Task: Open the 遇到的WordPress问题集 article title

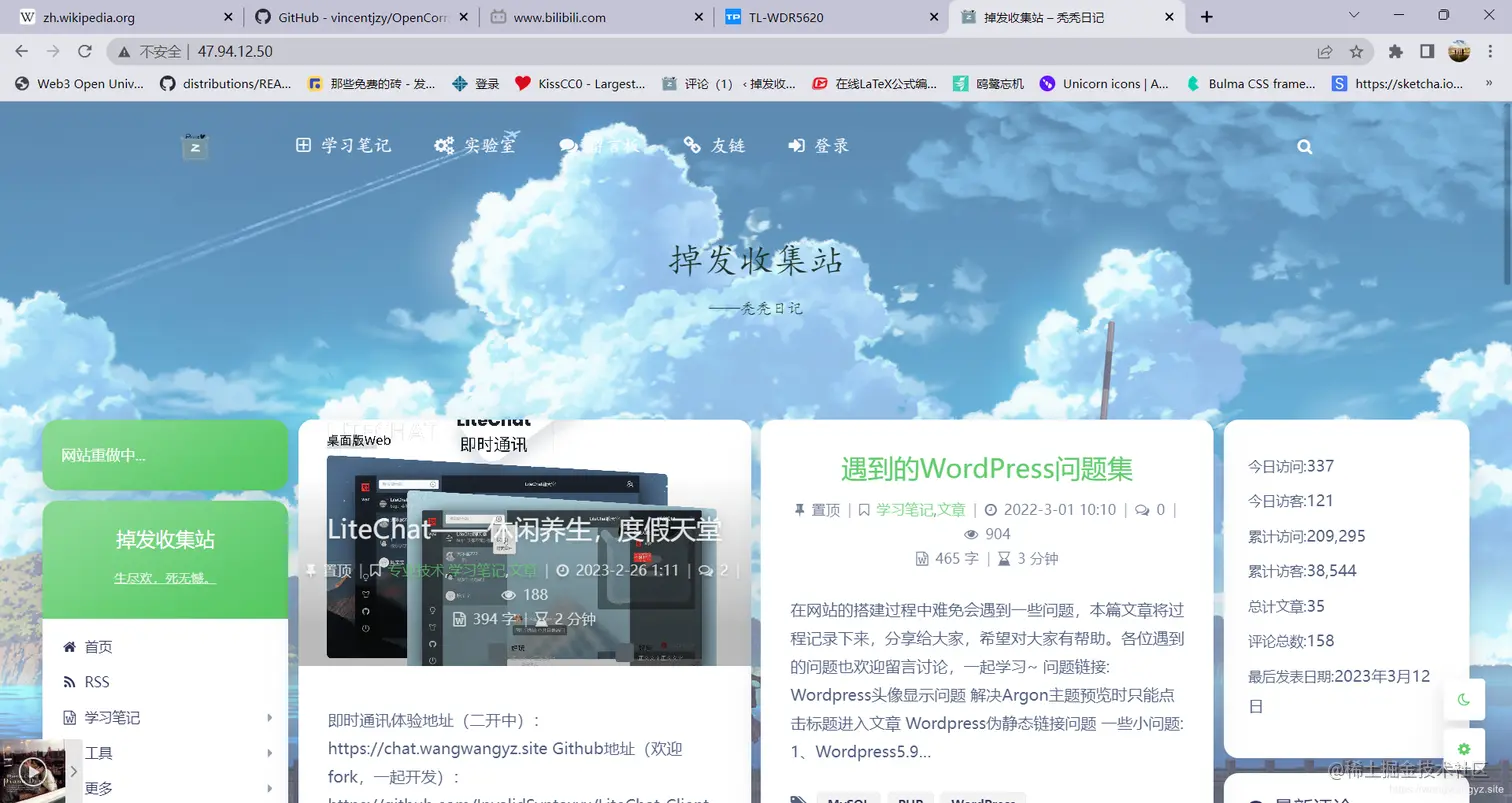Action: point(986,469)
